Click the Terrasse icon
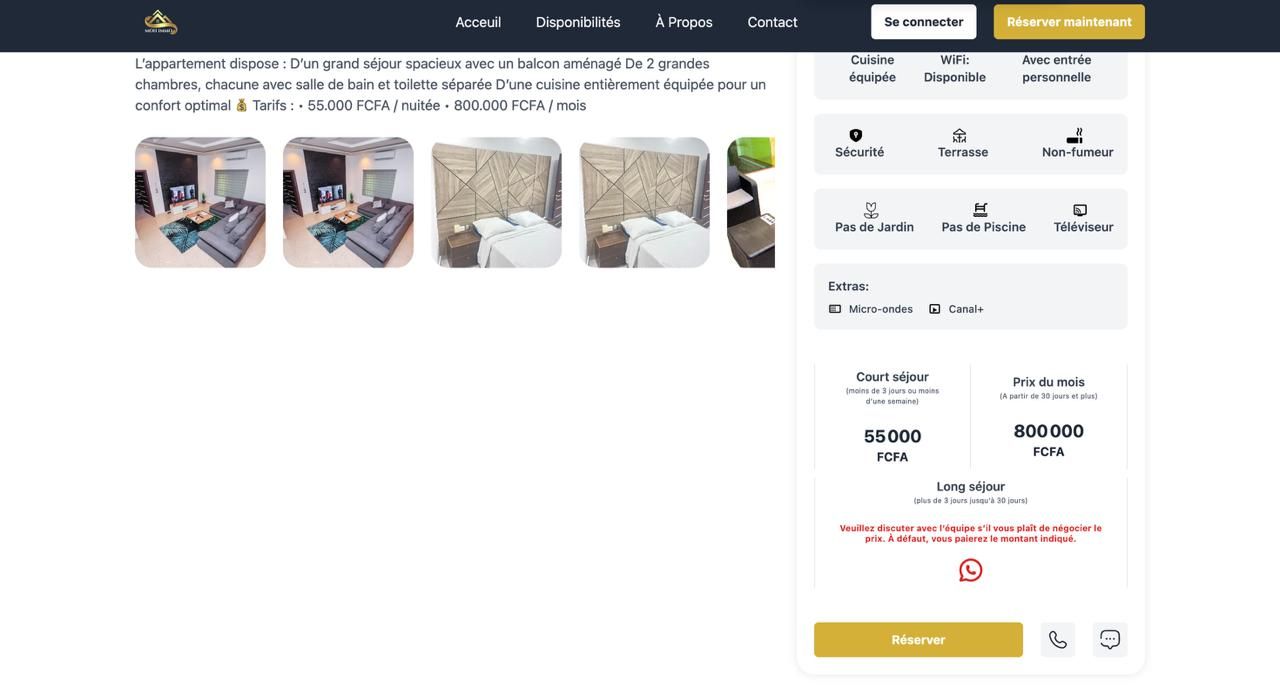Screen dimensions: 1280x689 [x=960, y=135]
